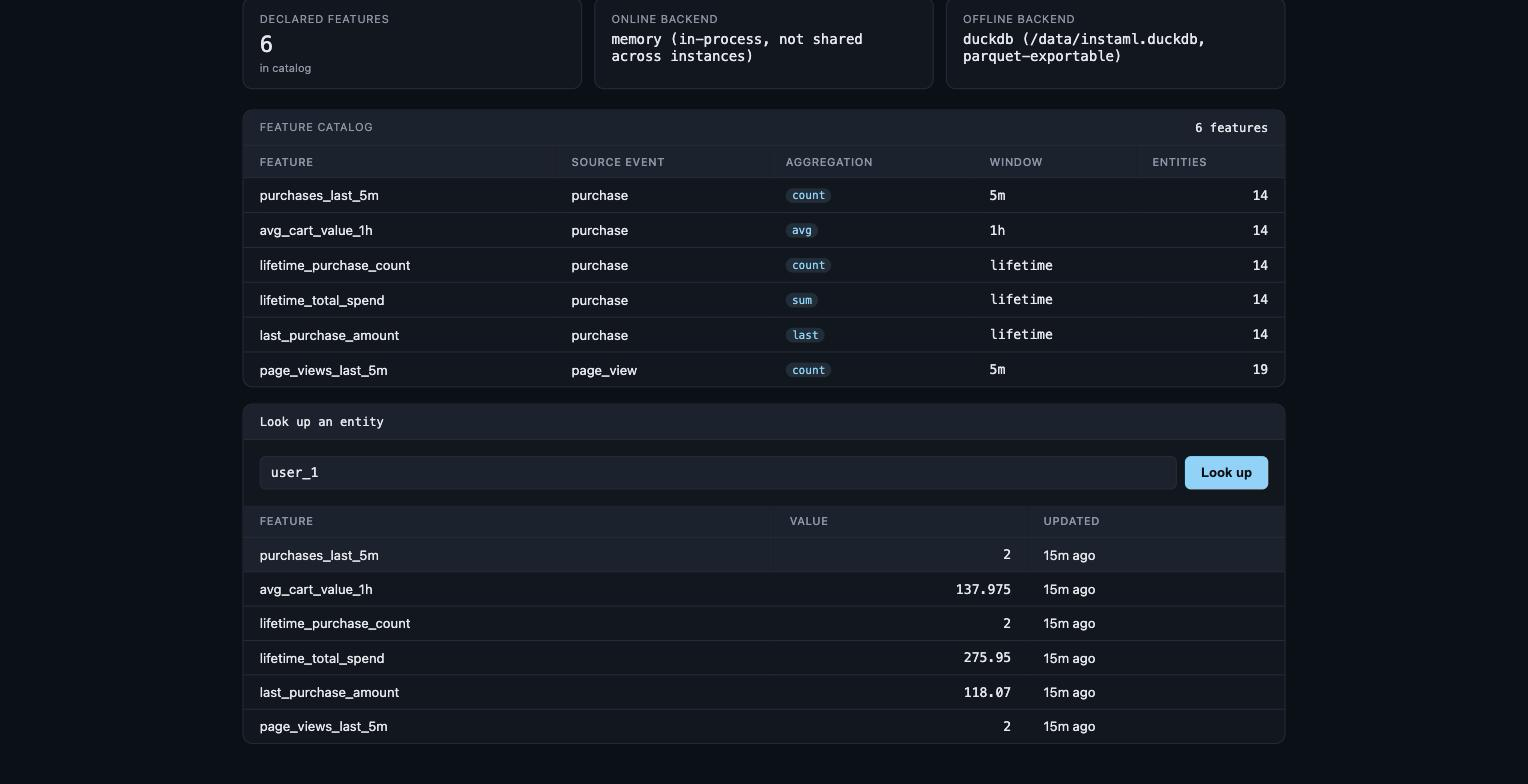Click the FEATURE CATALOG heading
The width and height of the screenshot is (1528, 784).
click(x=316, y=127)
